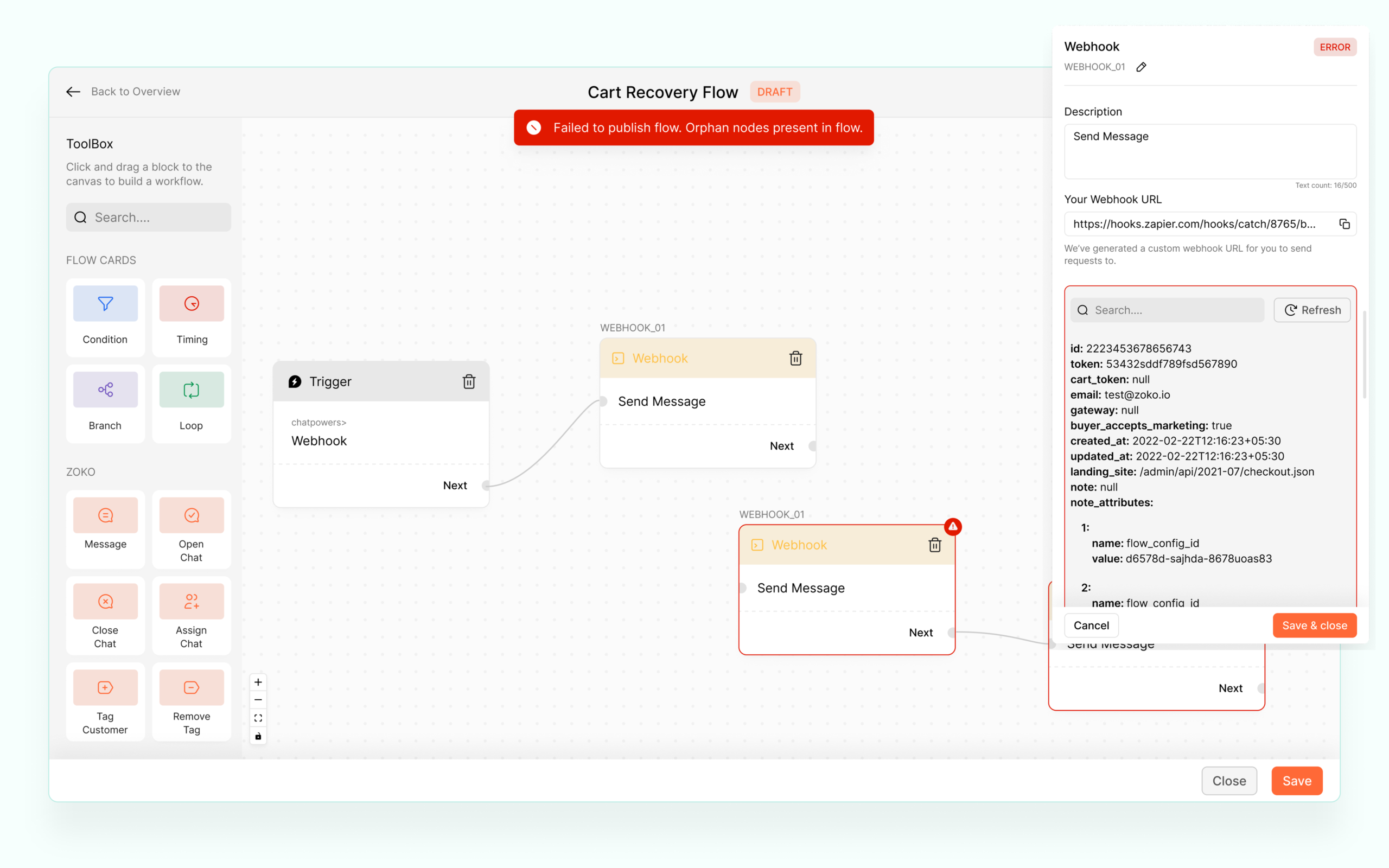Pick the Assign Chat block

[192, 615]
